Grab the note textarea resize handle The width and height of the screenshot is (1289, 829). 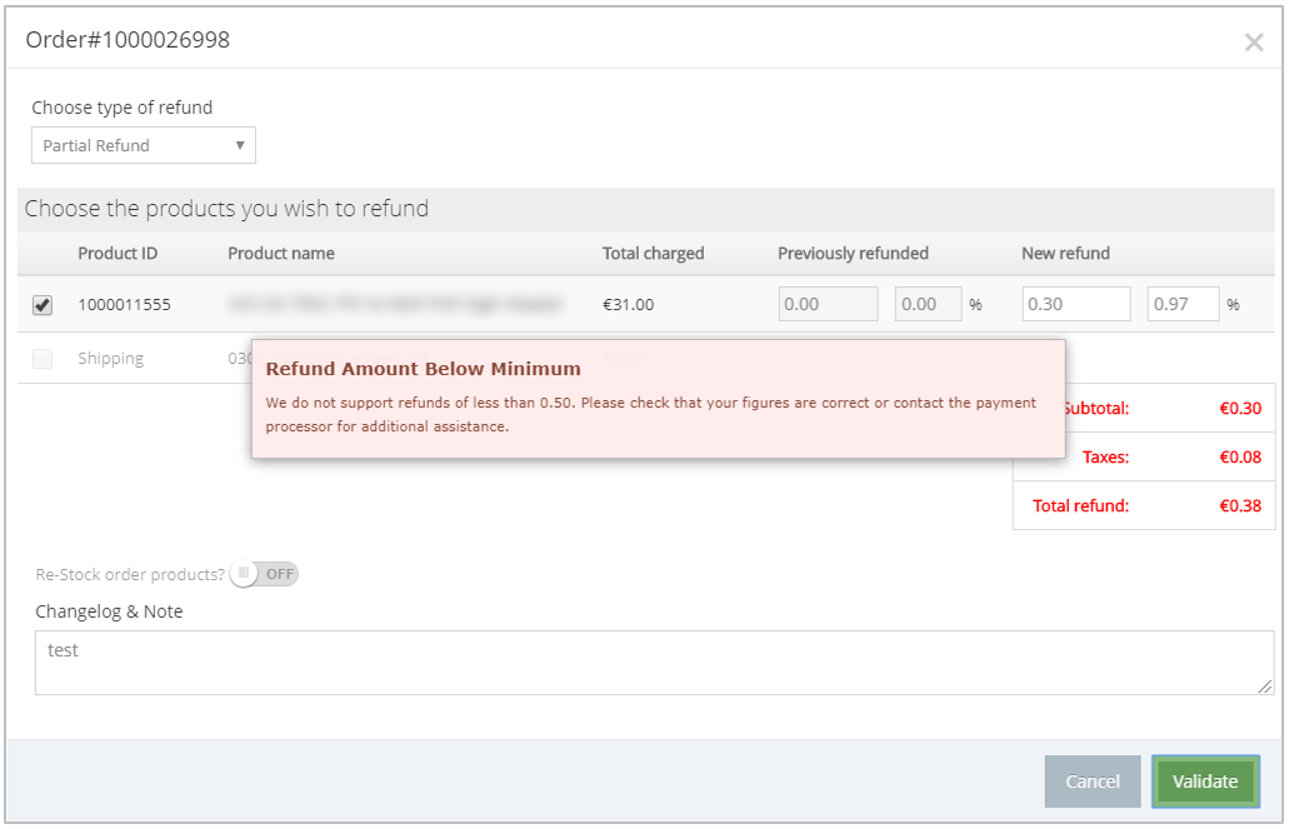coord(1266,686)
